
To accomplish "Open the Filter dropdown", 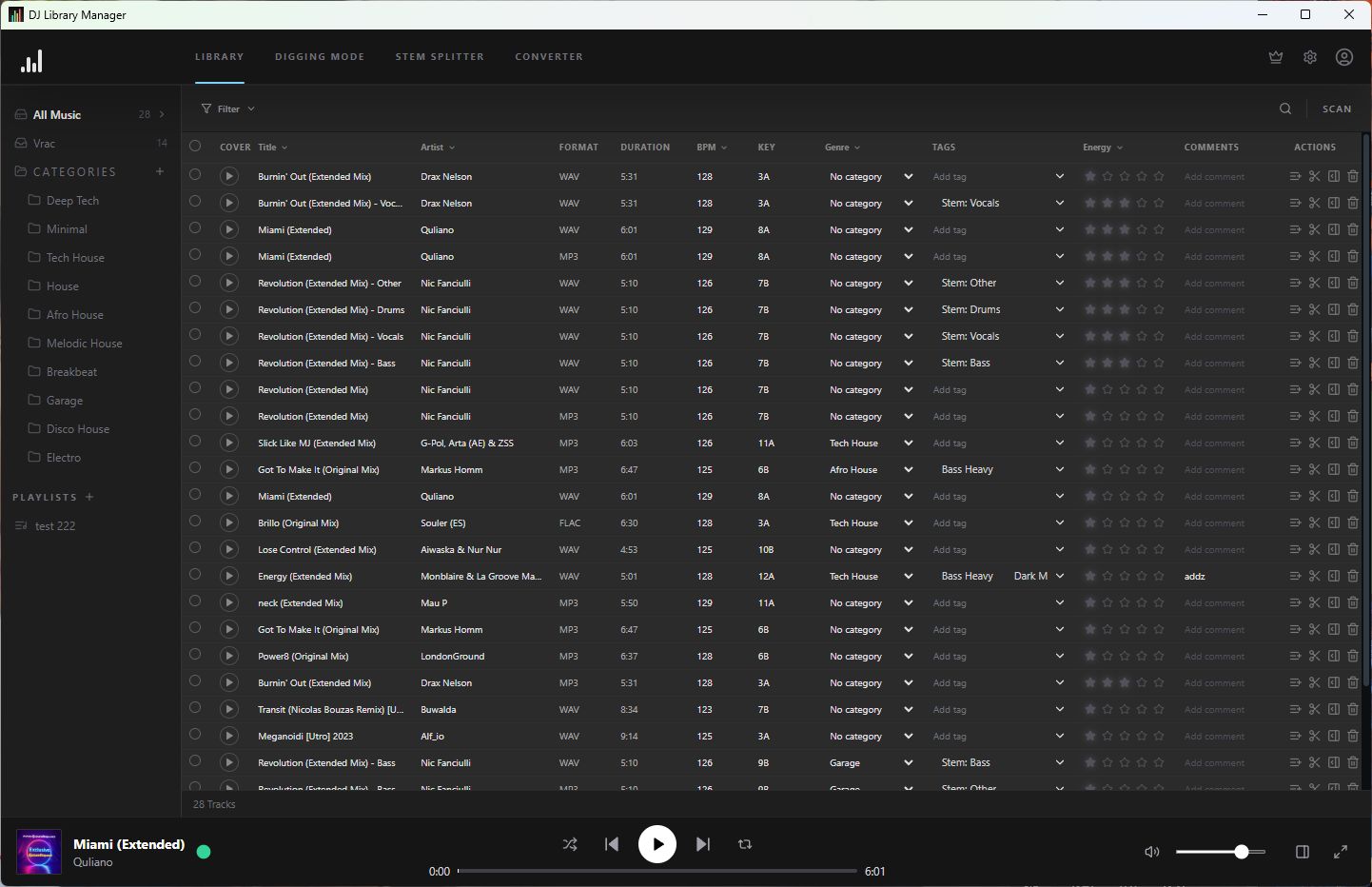I will (x=228, y=108).
